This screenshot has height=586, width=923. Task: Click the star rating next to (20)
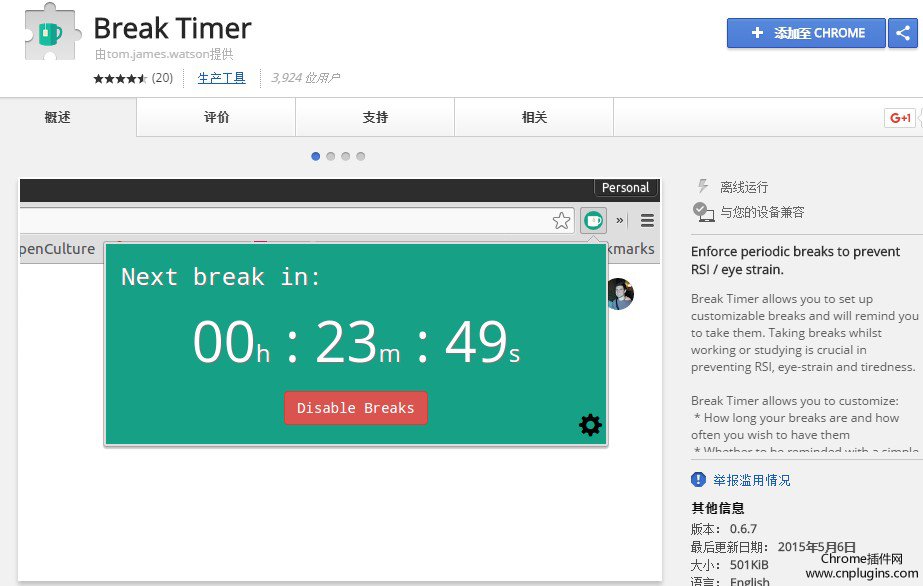tap(120, 78)
